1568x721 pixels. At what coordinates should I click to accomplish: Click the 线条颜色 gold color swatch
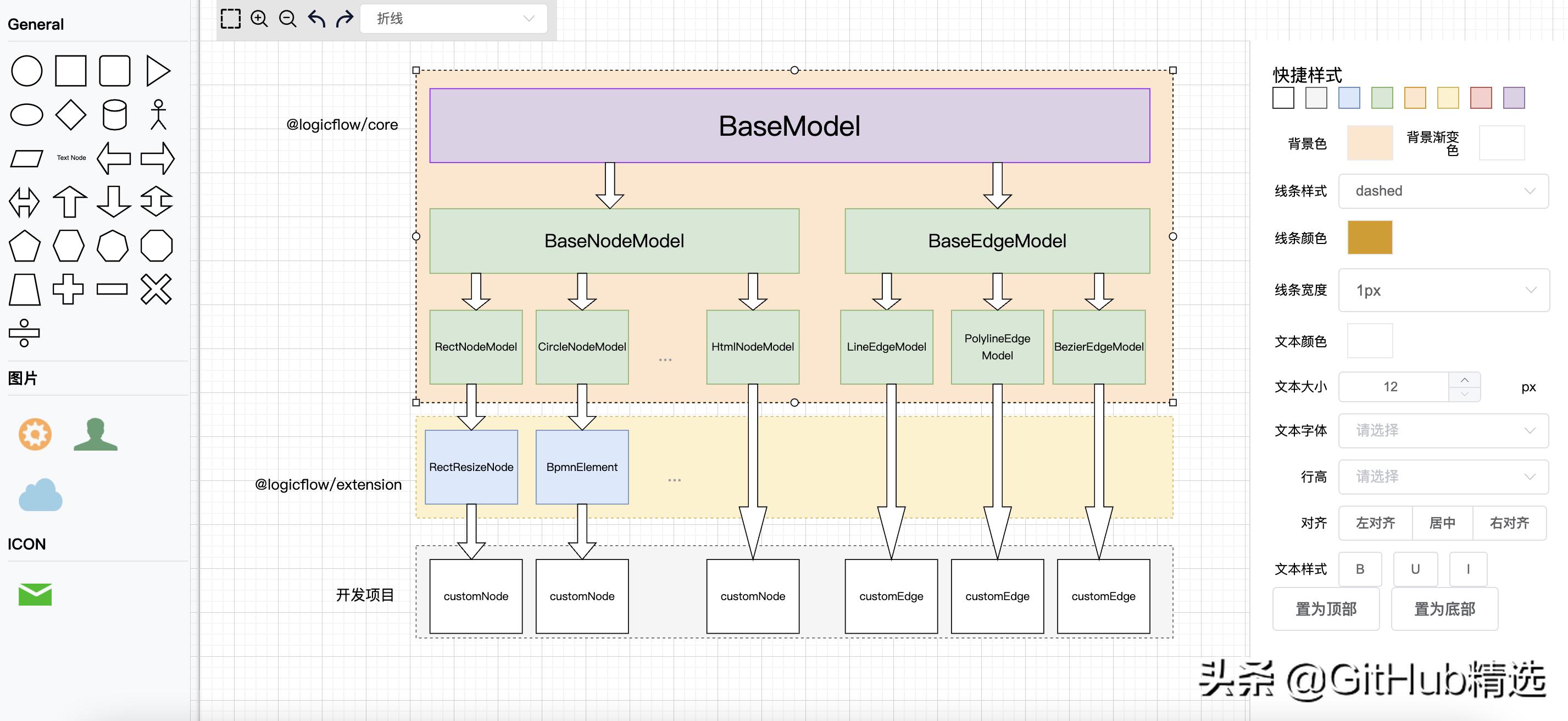tap(1370, 237)
